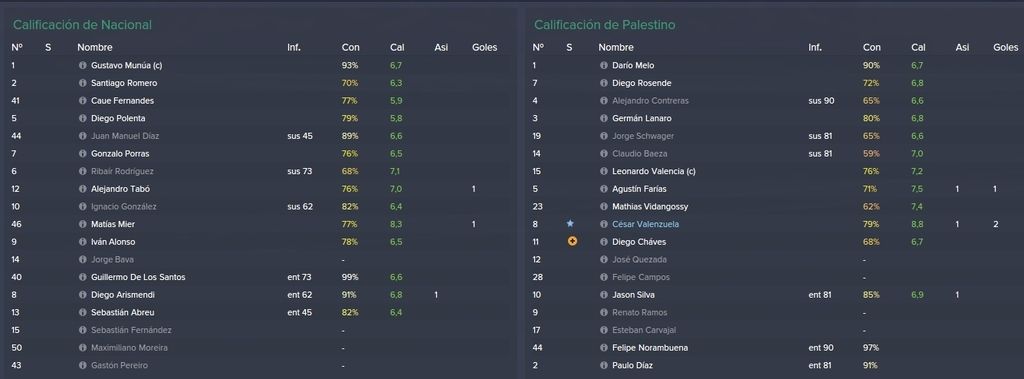Click the star icon for César Valenzuela
This screenshot has width=1024, height=379.
point(569,223)
